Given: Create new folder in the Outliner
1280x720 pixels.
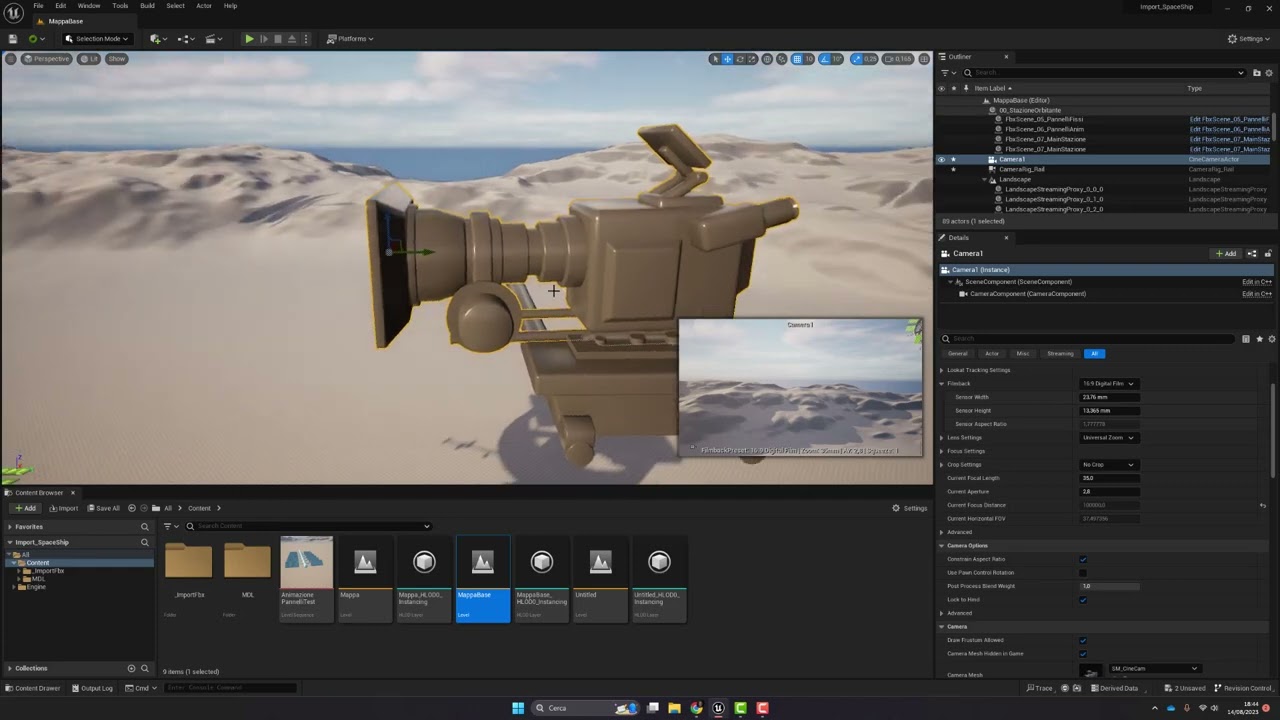Looking at the screenshot, I should point(1258,73).
